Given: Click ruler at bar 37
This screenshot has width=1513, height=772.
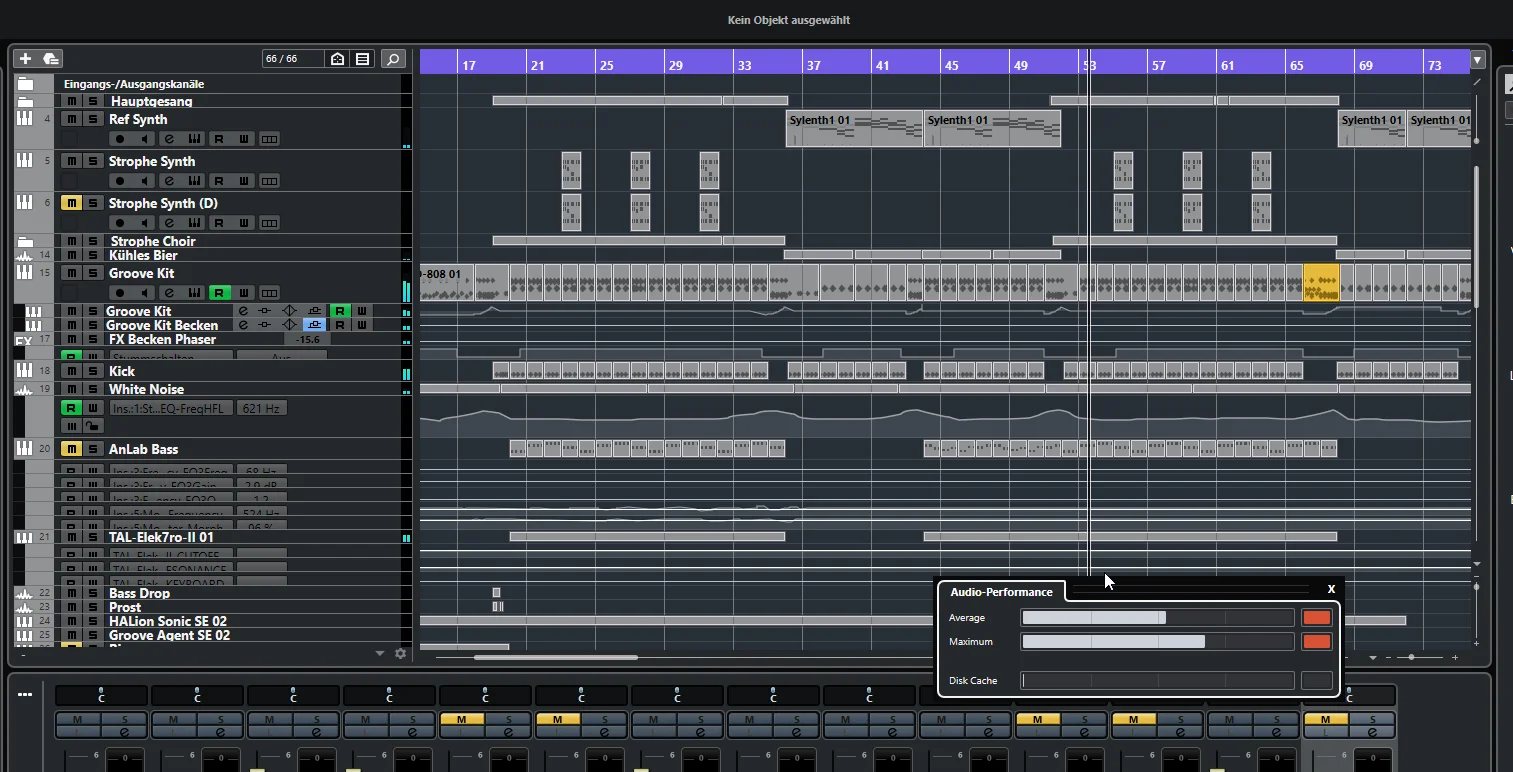Looking at the screenshot, I should (x=813, y=65).
